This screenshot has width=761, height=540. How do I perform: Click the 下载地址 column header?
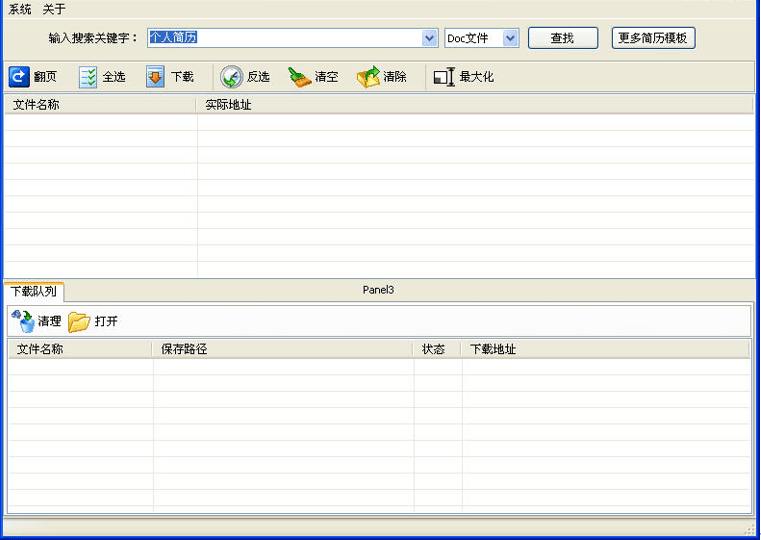tap(605, 349)
